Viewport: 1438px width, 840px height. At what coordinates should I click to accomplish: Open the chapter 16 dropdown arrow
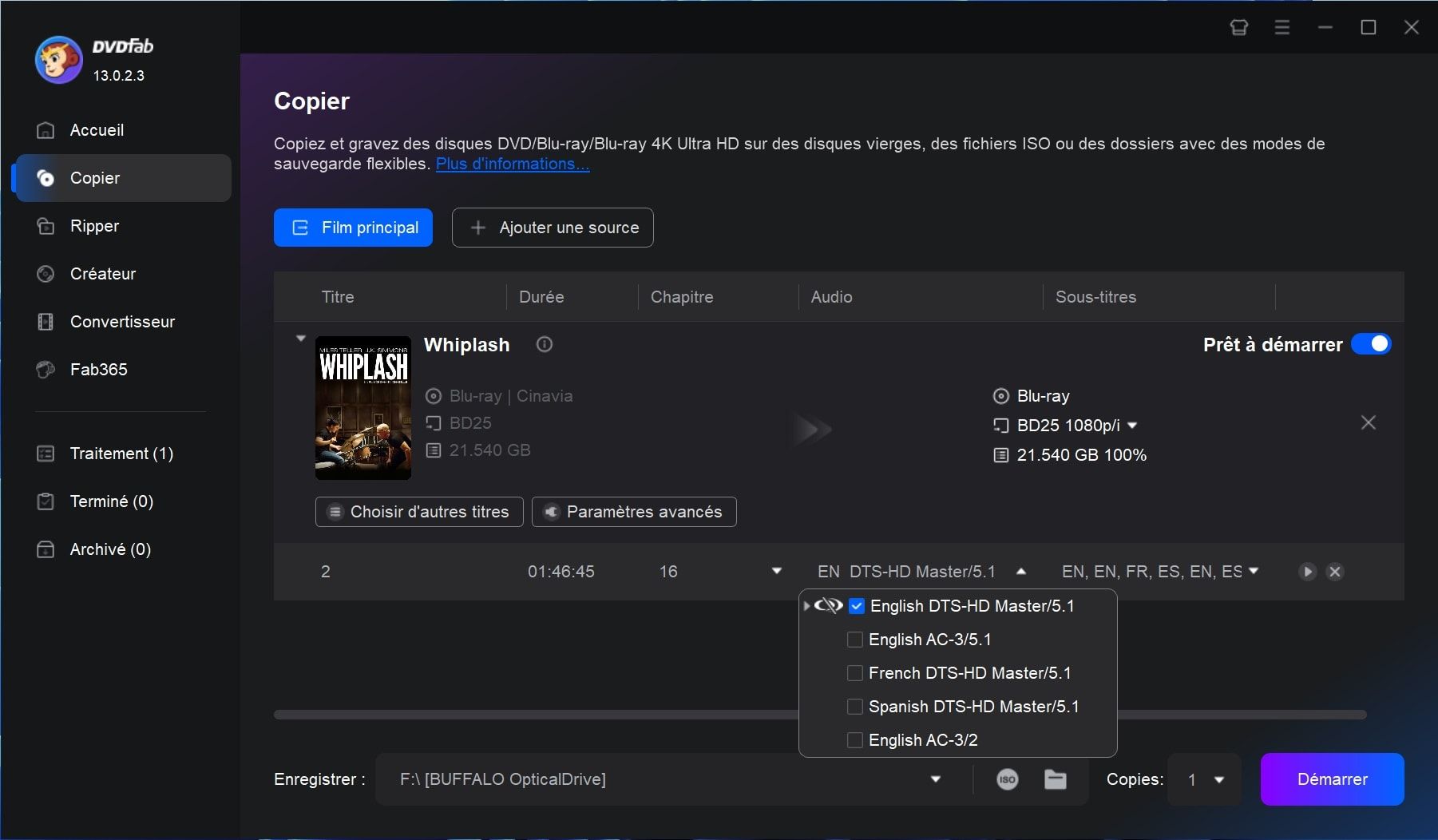777,571
